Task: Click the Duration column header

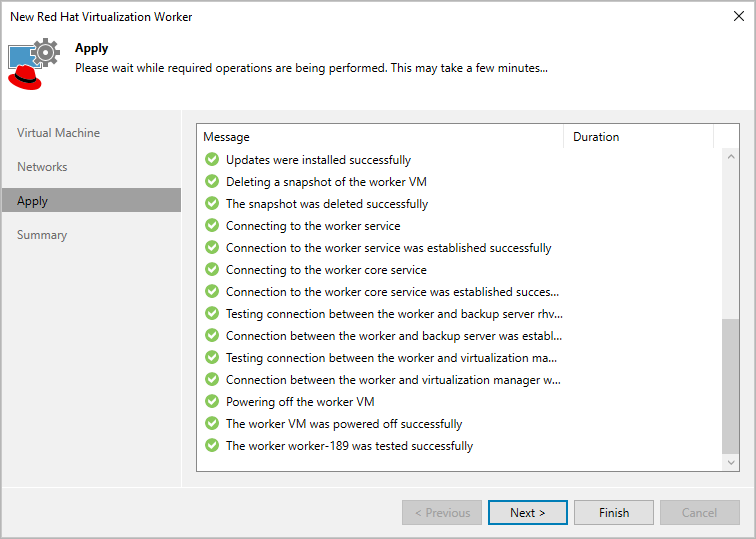Action: [x=638, y=137]
